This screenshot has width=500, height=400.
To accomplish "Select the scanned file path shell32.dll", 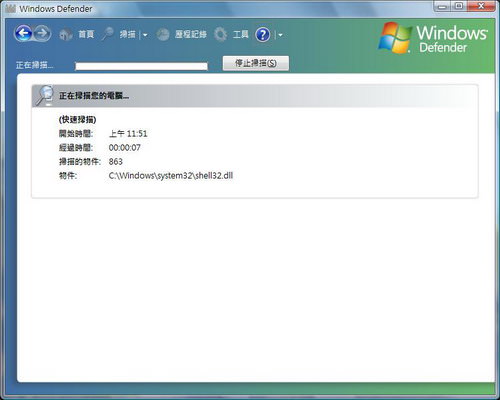I will (171, 176).
